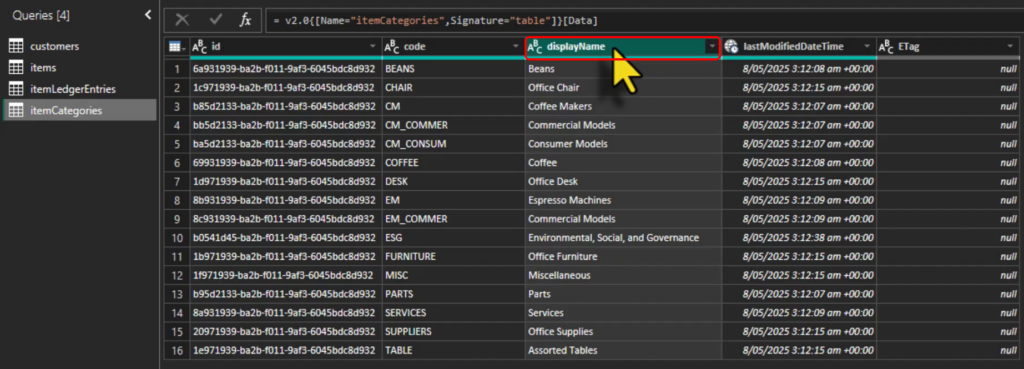Select the itemCategories query
Image resolution: width=1024 pixels, height=369 pixels.
coord(79,110)
